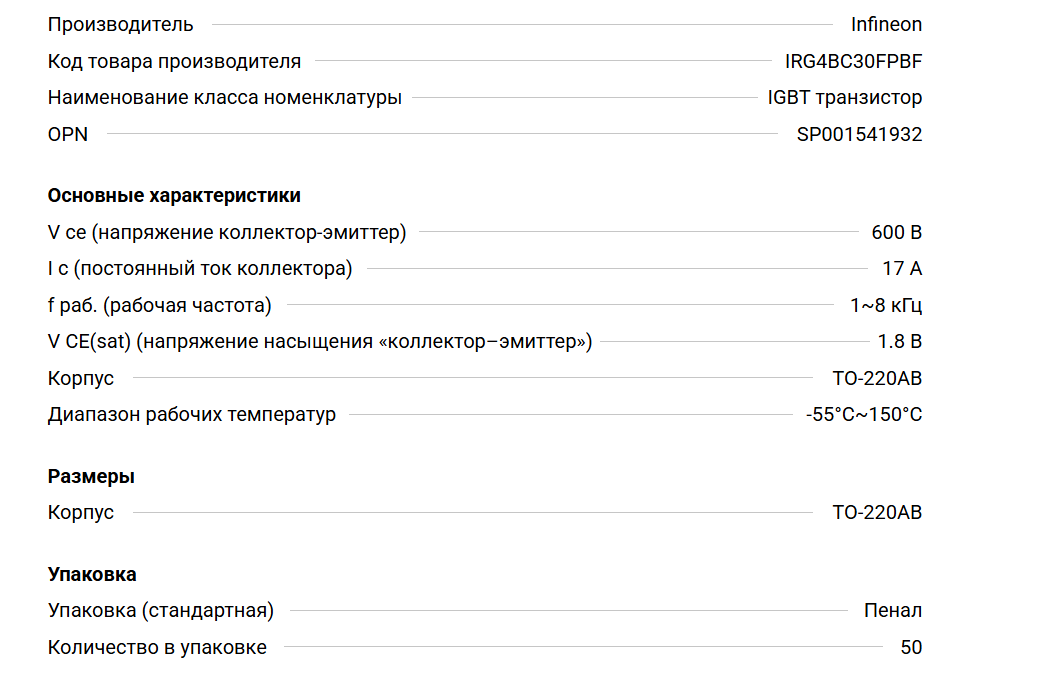Click the Наименование класса номенклатуры label

coord(225,98)
